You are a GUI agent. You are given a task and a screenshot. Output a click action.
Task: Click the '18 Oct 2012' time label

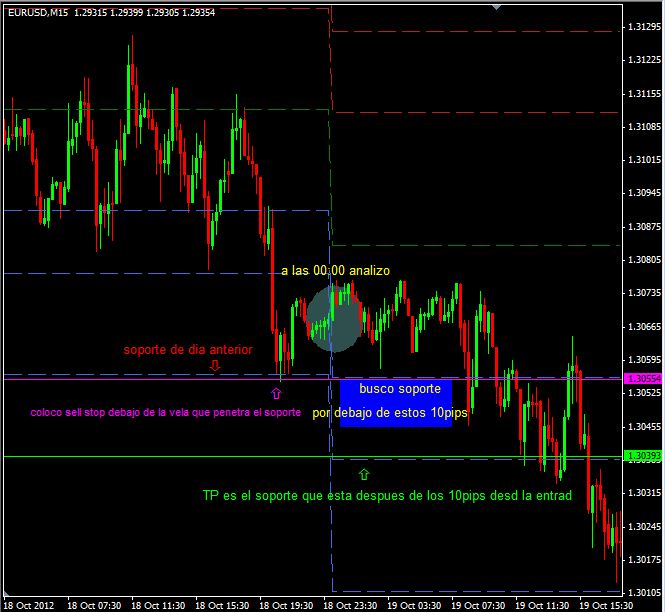(x=29, y=605)
